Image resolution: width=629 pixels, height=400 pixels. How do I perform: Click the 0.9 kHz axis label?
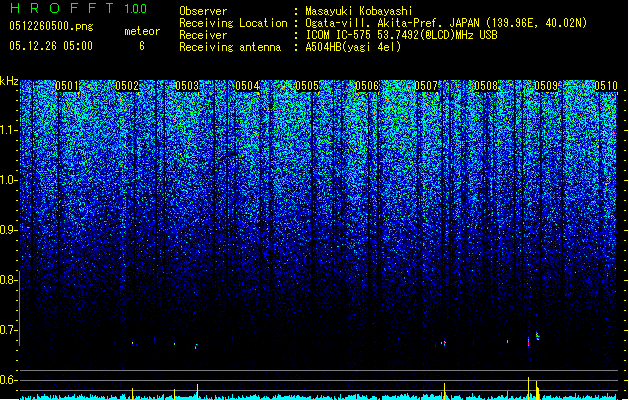point(8,230)
